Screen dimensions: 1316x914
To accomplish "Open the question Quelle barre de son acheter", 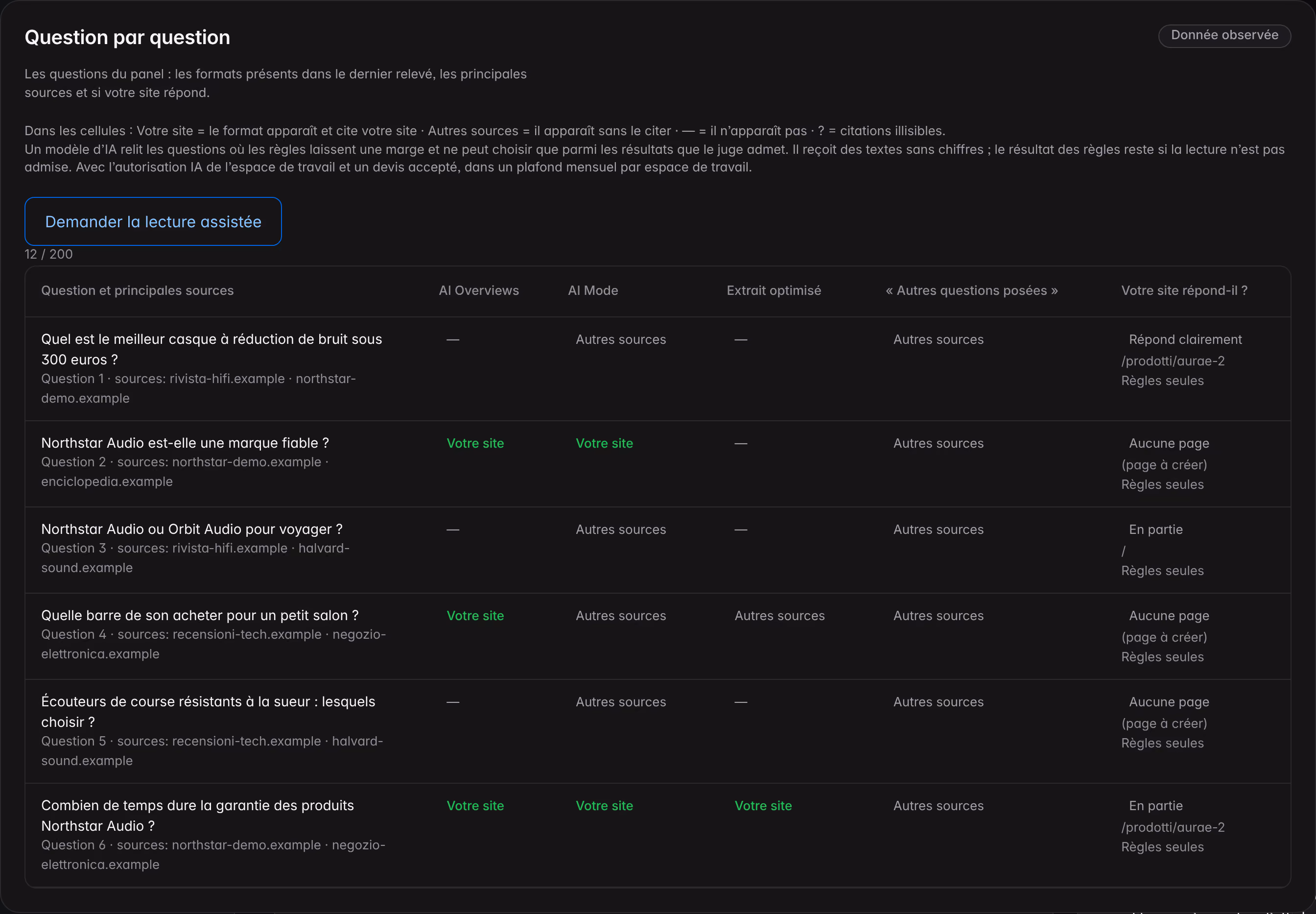I will (x=200, y=616).
